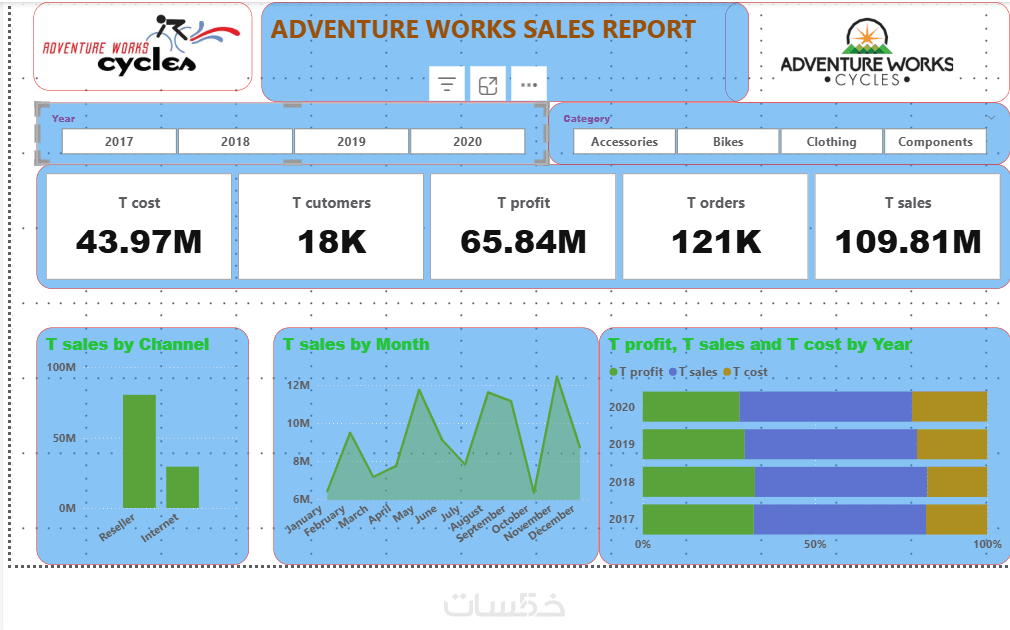Click the 50% axis label in year chart

[x=814, y=544]
